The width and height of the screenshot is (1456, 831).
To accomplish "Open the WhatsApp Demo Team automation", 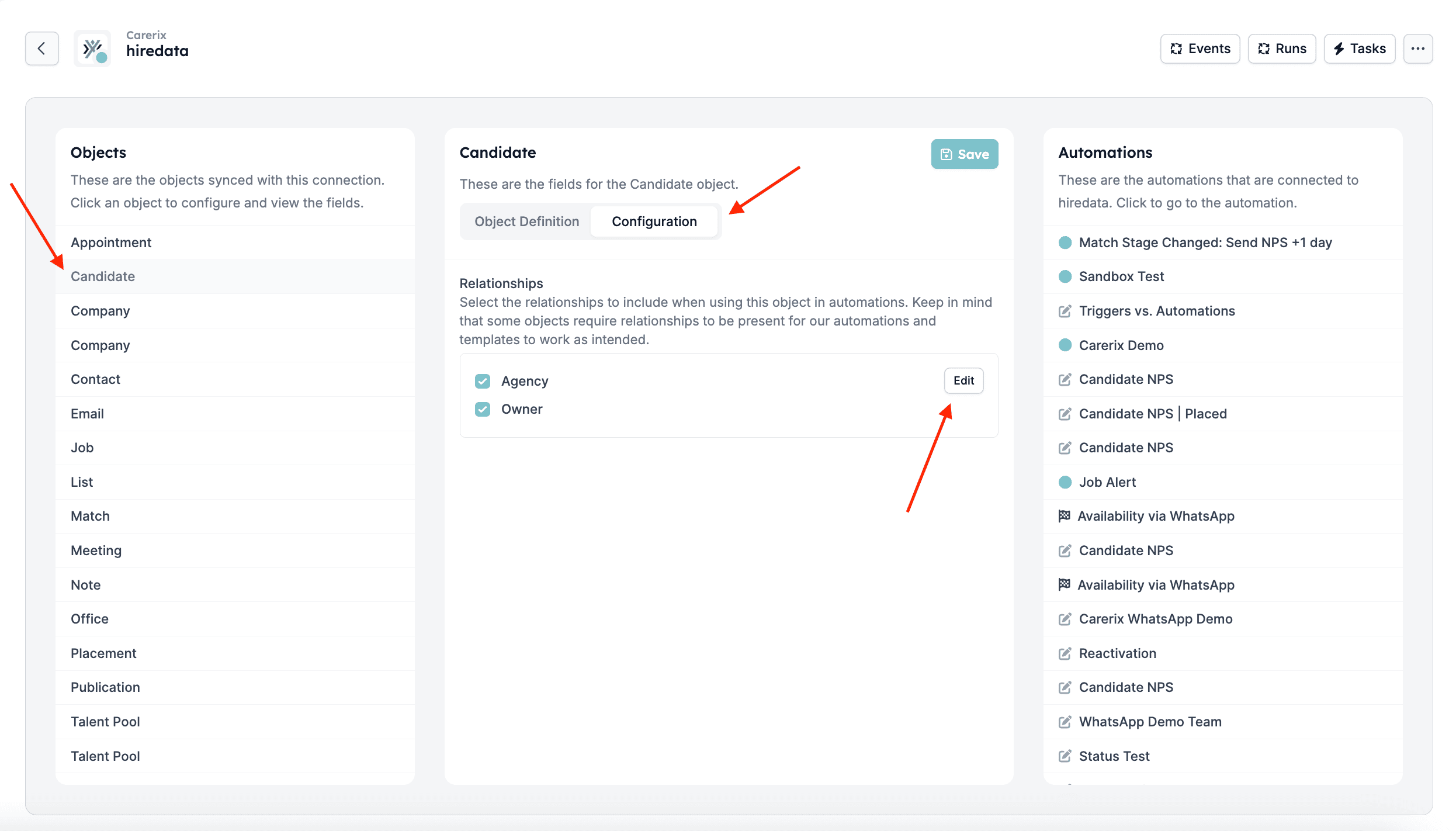I will coord(1223,722).
